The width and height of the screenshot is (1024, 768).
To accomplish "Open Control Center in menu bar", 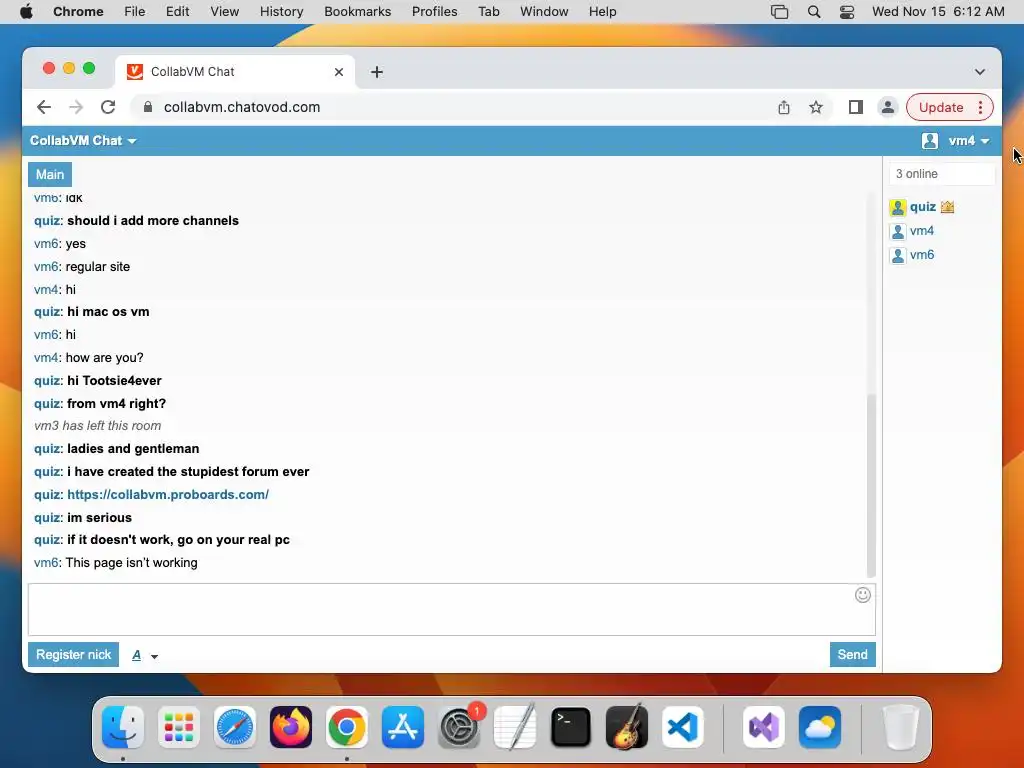I will tap(847, 12).
